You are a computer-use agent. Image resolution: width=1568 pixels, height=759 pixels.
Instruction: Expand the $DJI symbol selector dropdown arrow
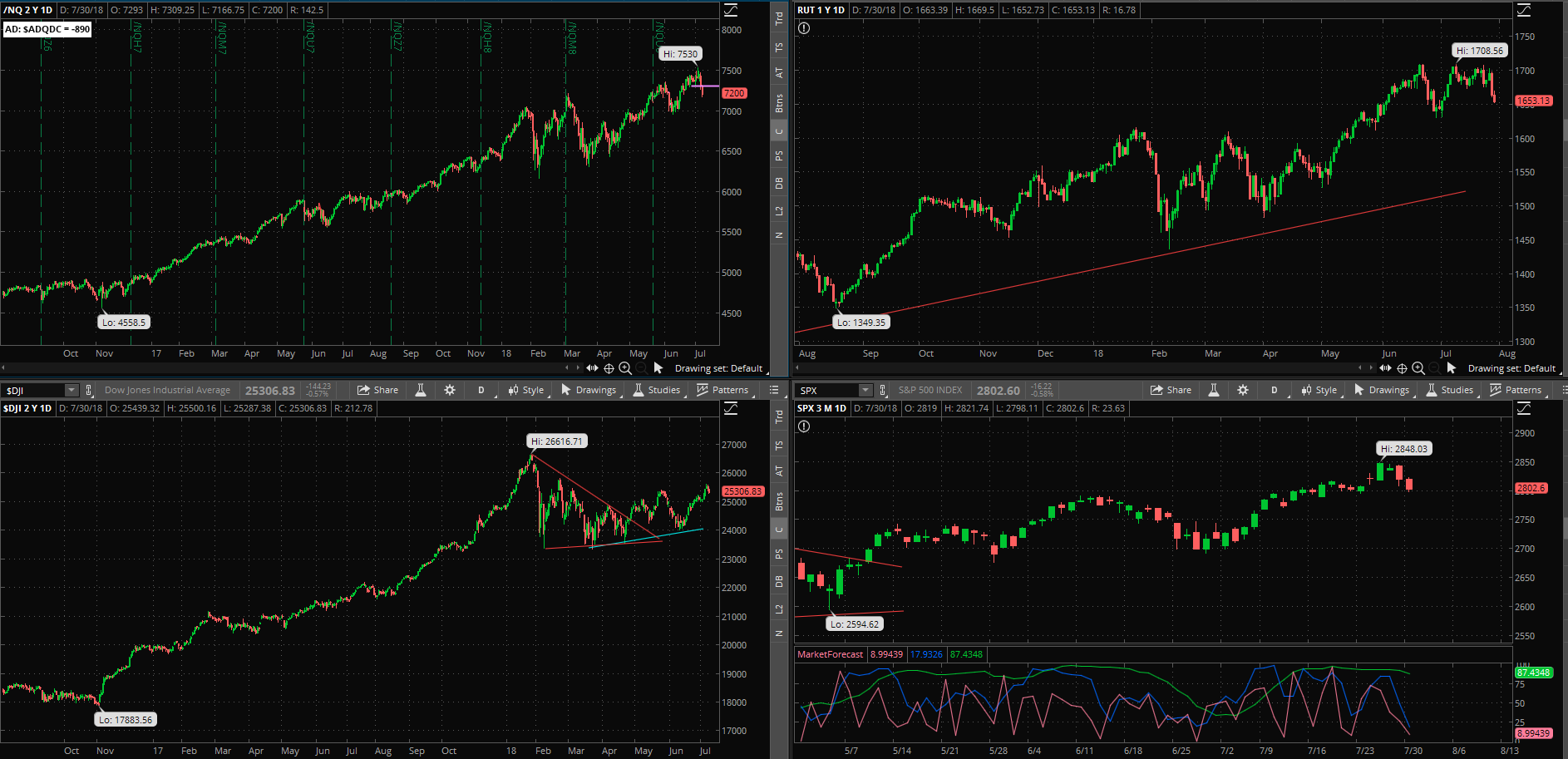tap(71, 390)
